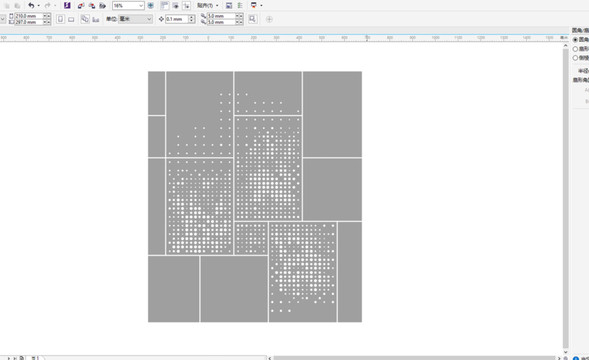589x360 pixels.
Task: Click the Export icon in the toolbar
Action: coord(92,6)
